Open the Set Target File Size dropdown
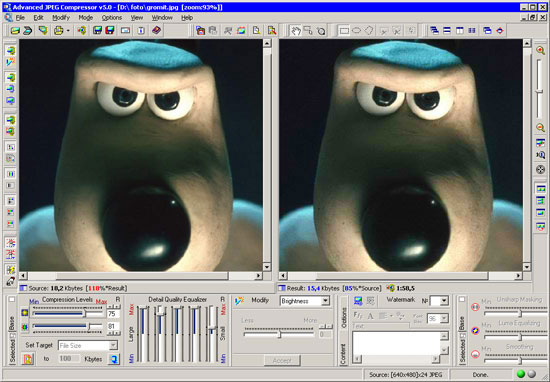Image resolution: width=550 pixels, height=382 pixels. (x=113, y=346)
